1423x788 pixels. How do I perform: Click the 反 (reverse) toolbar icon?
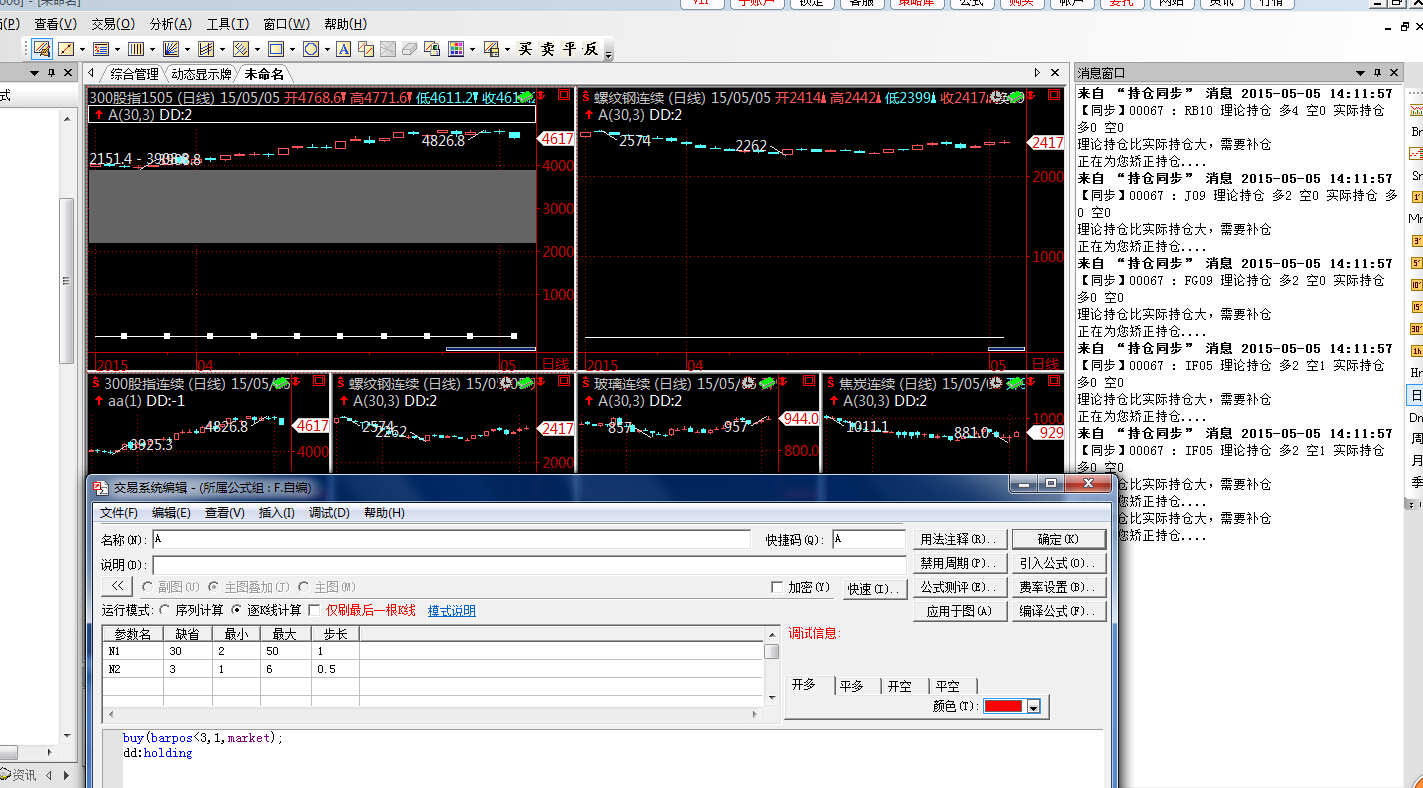point(591,49)
